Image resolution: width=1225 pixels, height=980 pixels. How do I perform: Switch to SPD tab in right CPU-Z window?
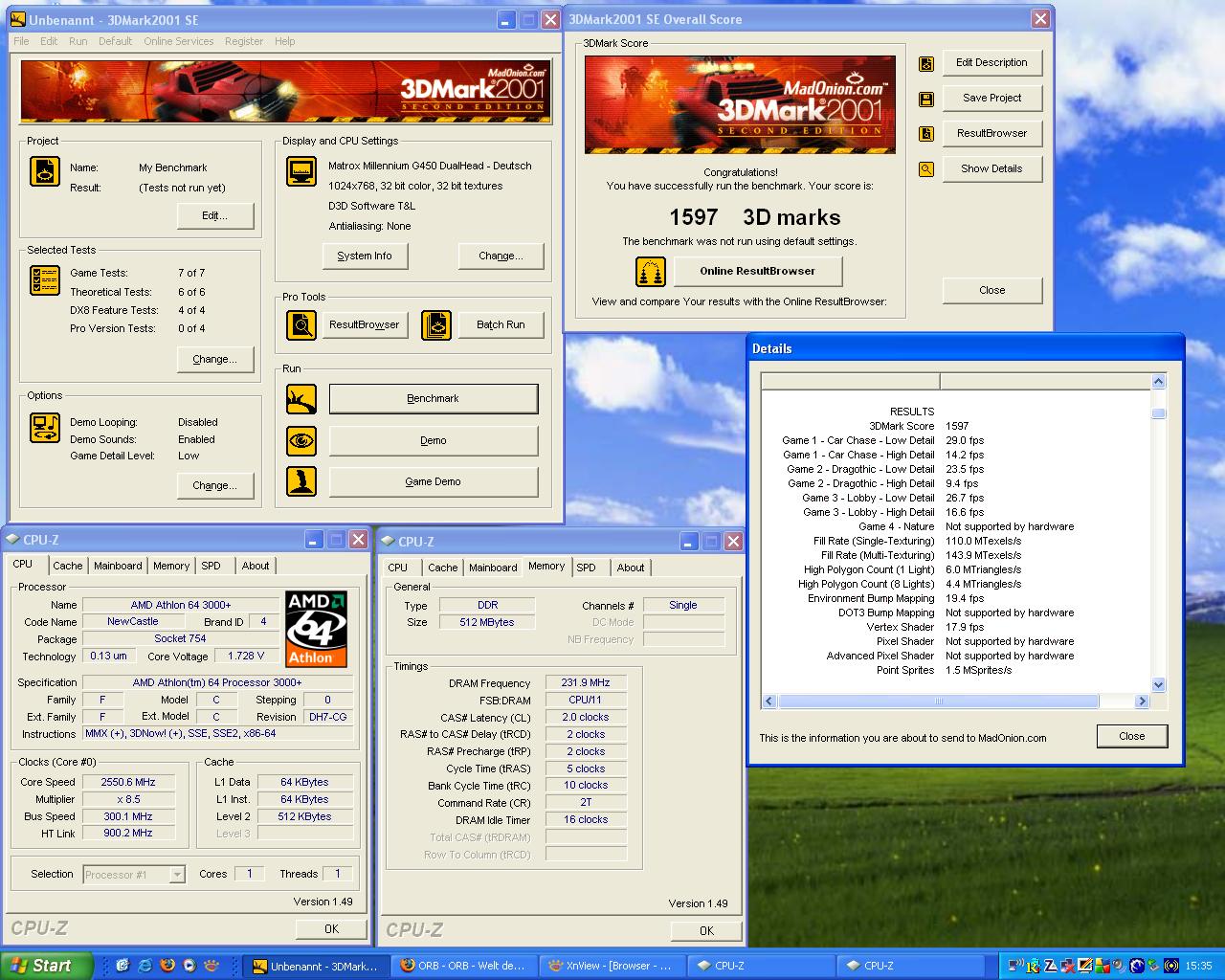tap(587, 568)
